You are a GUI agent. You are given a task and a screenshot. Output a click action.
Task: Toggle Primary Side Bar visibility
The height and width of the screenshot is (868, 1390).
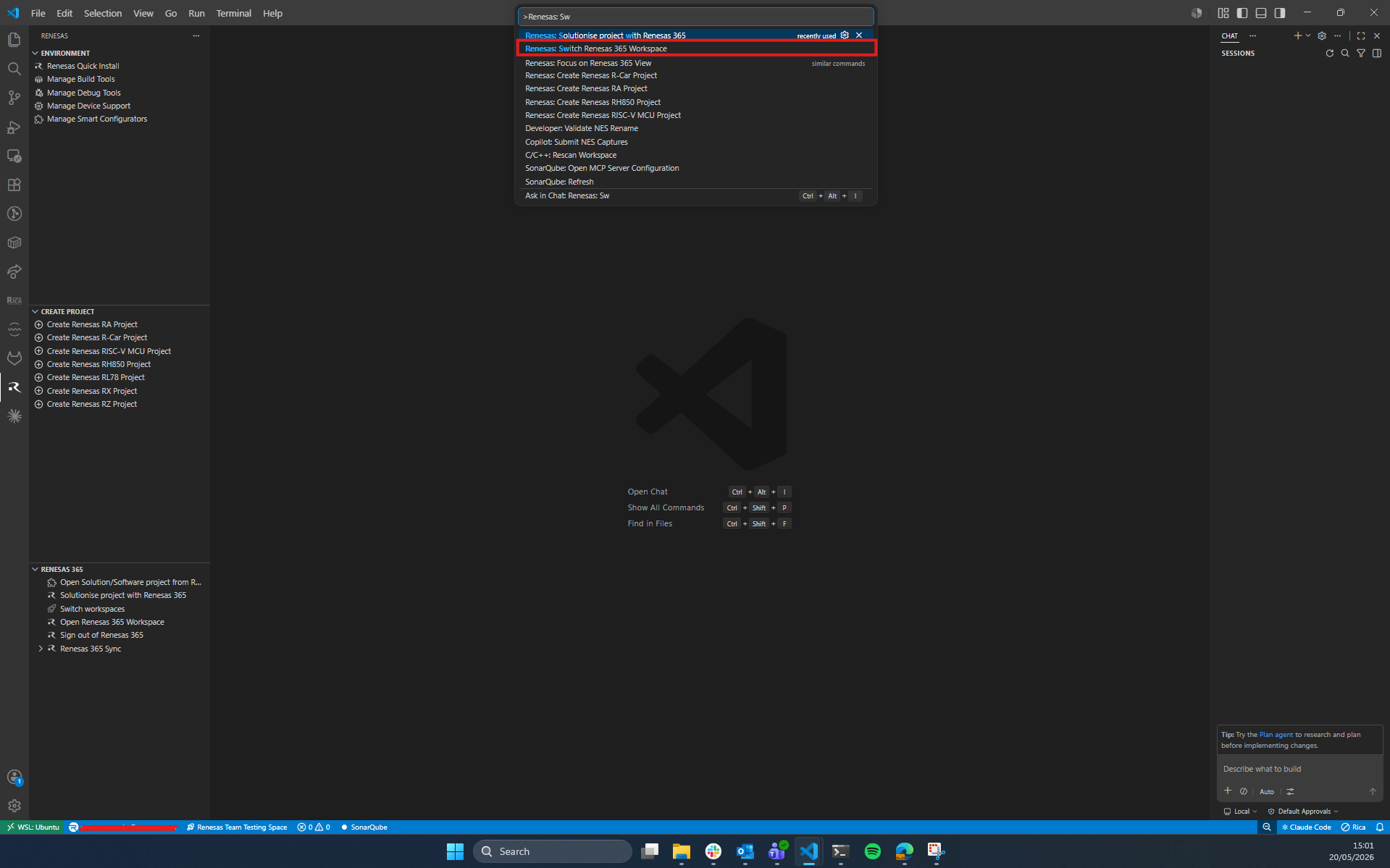pyautogui.click(x=1242, y=13)
